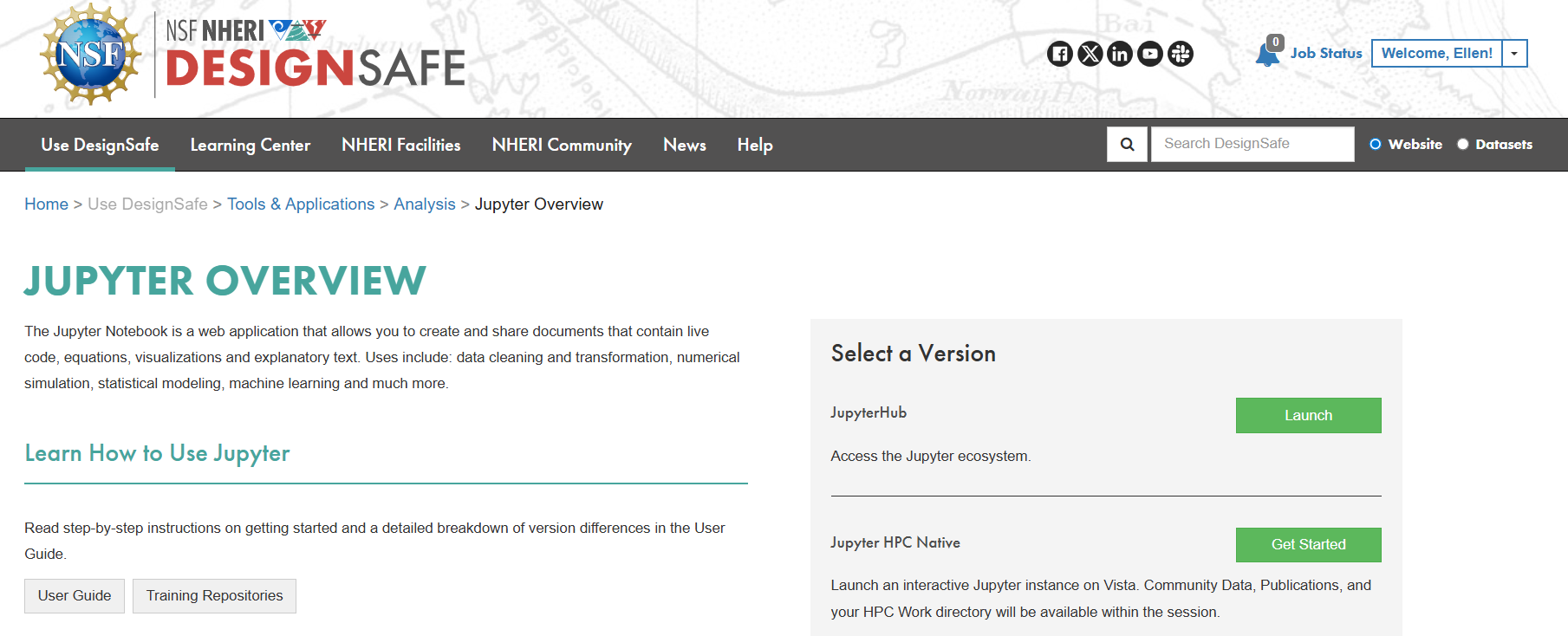Click the notification count badge showing 0

coord(1275,42)
